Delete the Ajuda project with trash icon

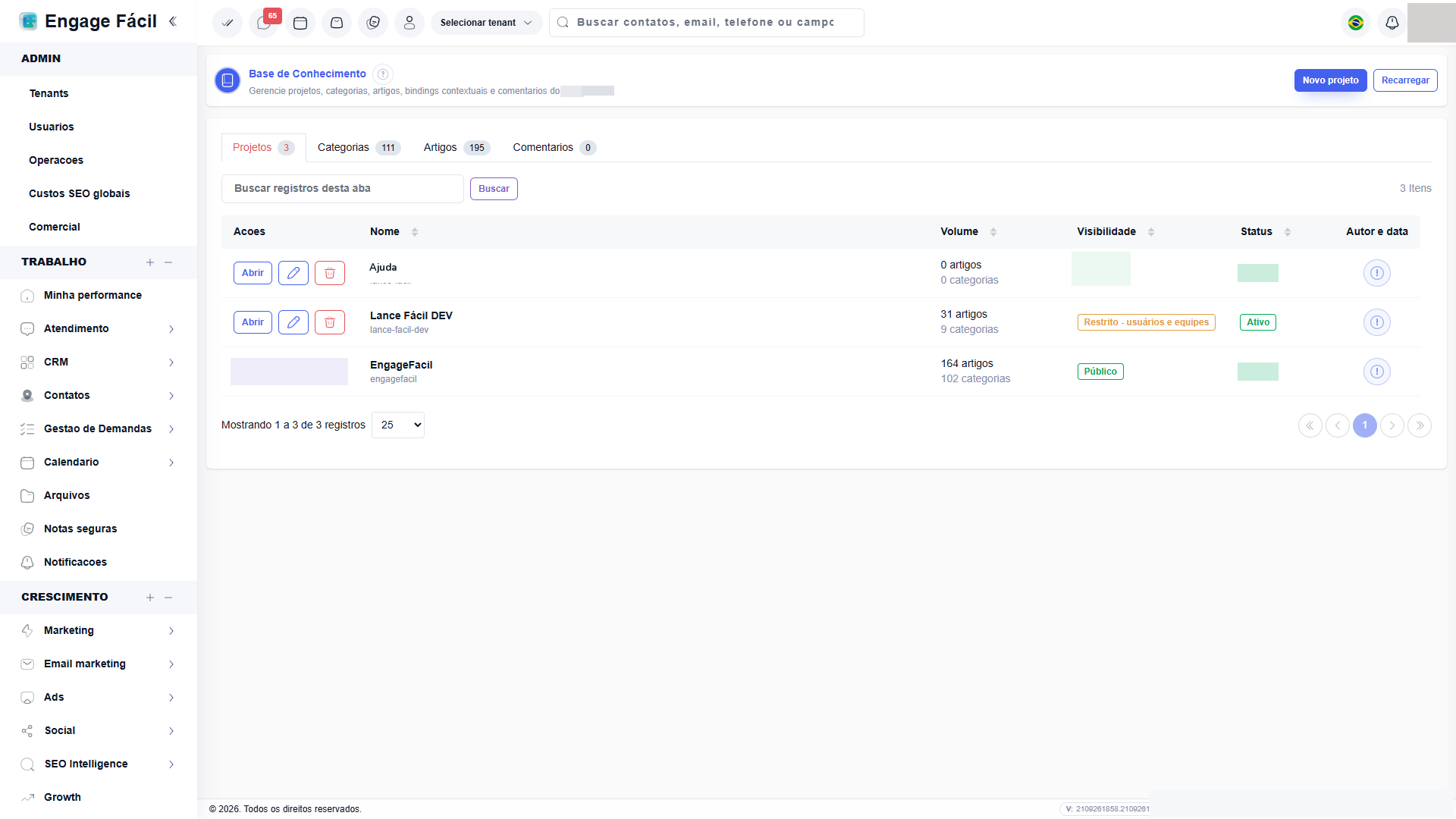tap(330, 273)
